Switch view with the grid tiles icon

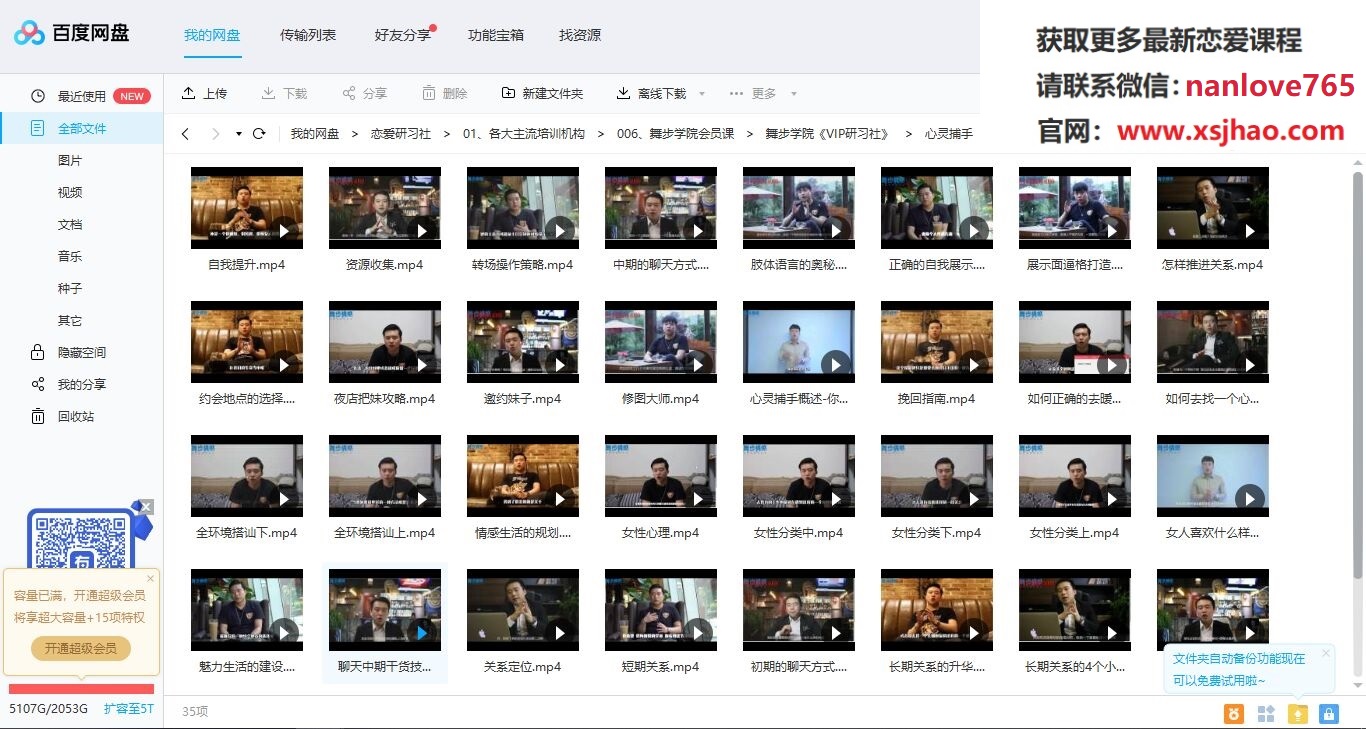point(1266,713)
